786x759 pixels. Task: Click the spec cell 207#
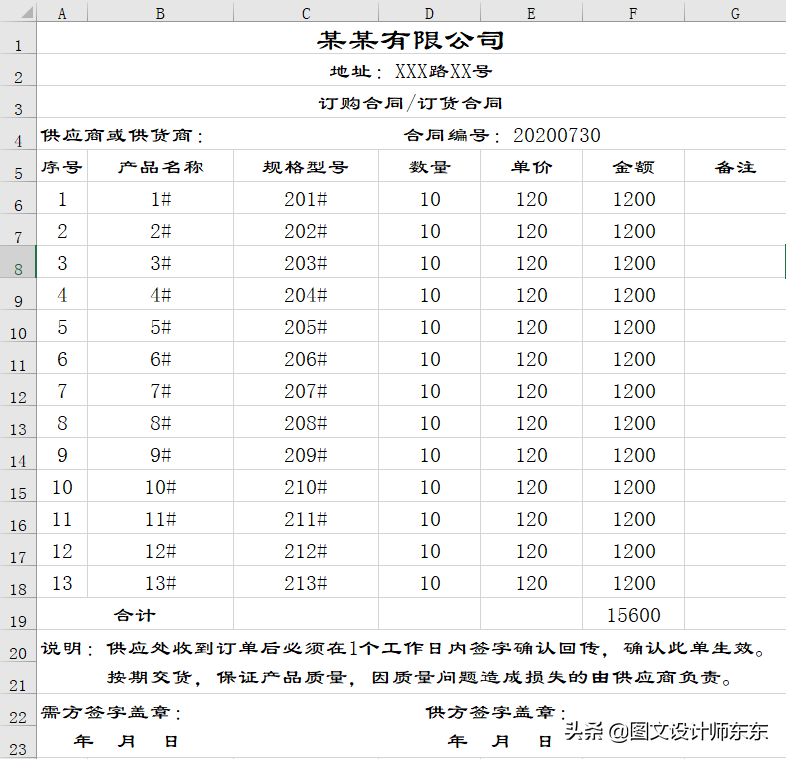(306, 391)
